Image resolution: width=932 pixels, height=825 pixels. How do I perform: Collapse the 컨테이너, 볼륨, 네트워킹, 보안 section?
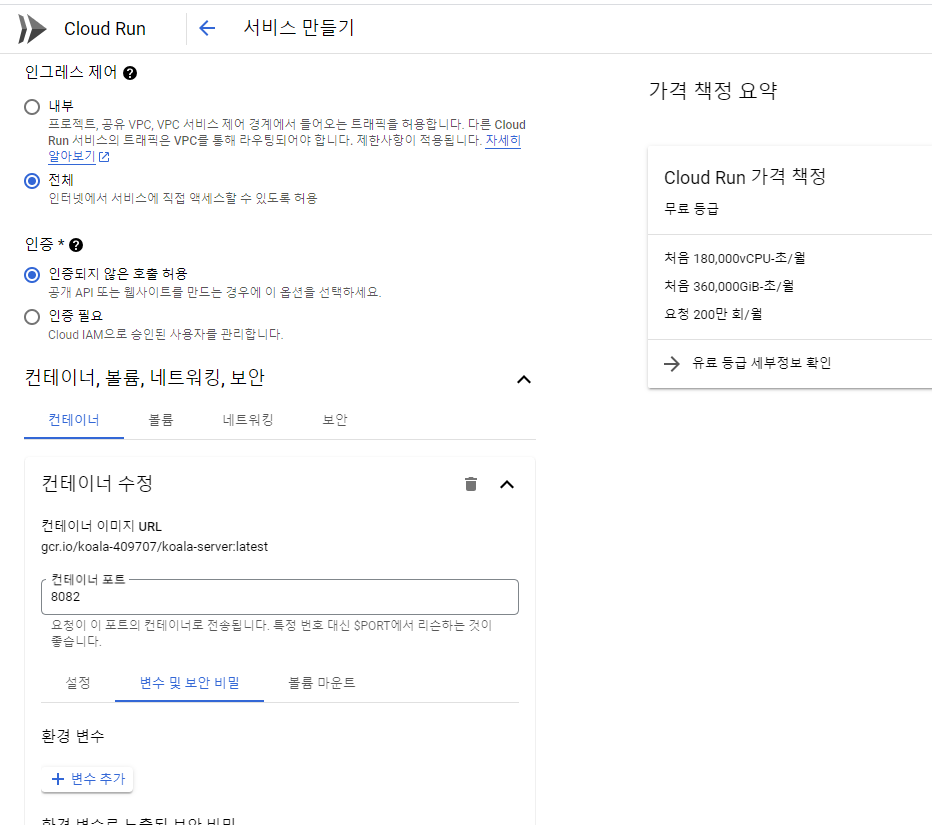pos(524,379)
